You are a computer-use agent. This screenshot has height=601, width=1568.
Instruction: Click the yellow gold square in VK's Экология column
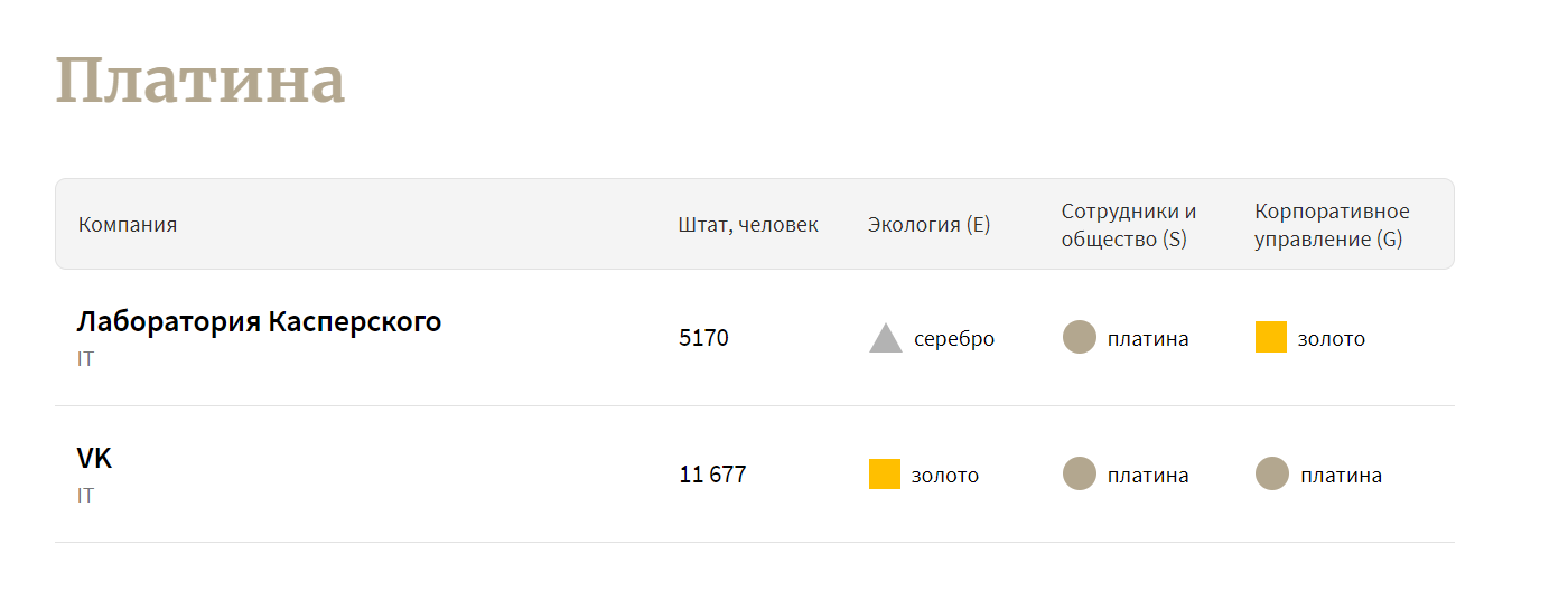[x=884, y=474]
